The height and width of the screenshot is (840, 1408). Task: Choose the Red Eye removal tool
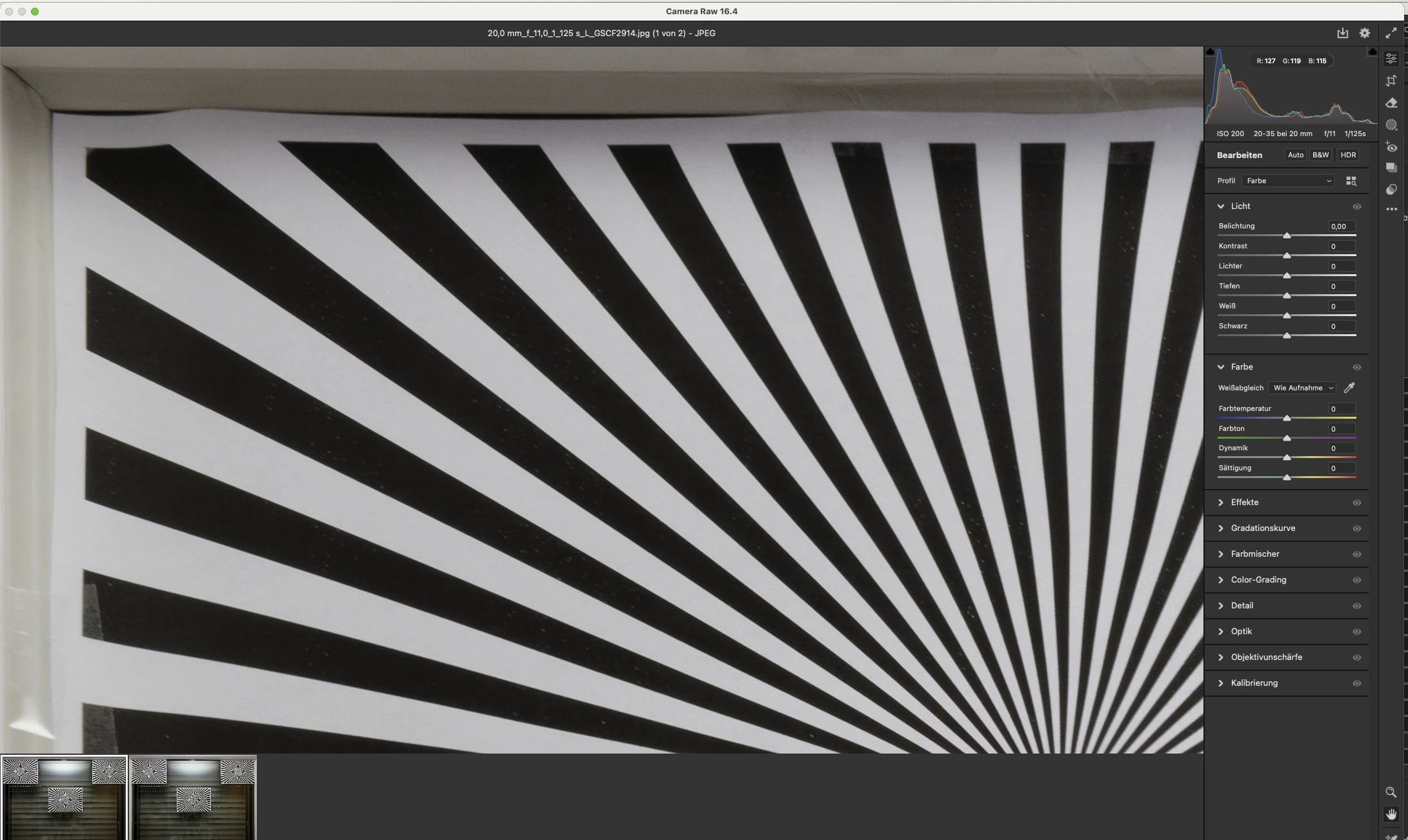pyautogui.click(x=1391, y=147)
